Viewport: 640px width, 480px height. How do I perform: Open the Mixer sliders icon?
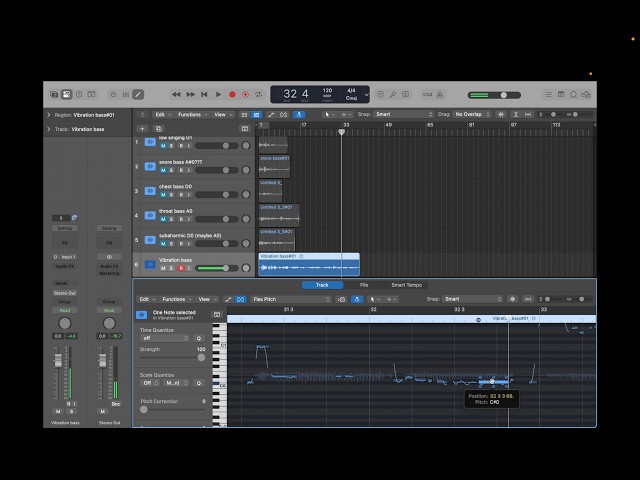pos(126,94)
